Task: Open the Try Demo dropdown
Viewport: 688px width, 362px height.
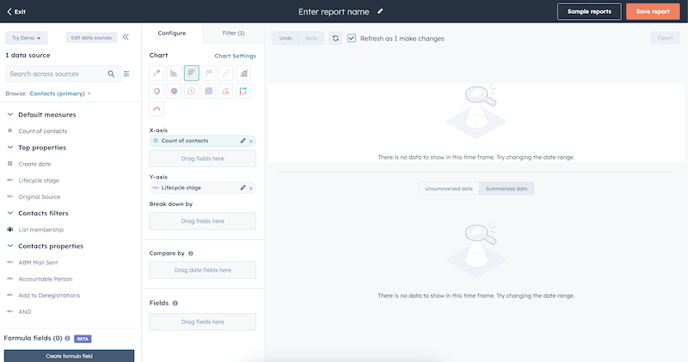Action: point(26,38)
